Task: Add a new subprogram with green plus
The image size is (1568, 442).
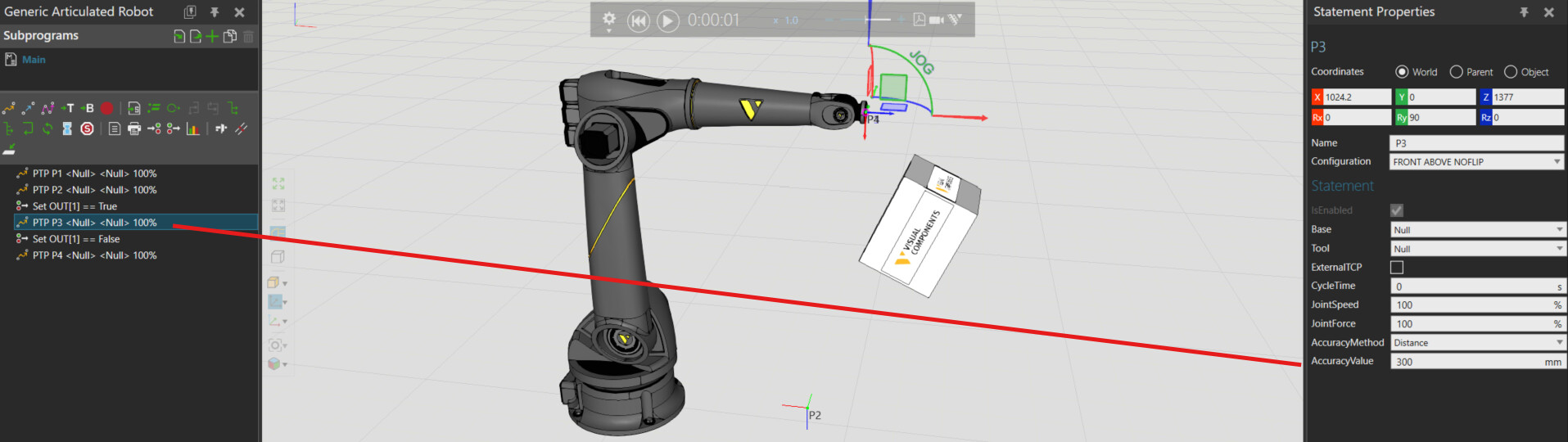Action: click(212, 36)
